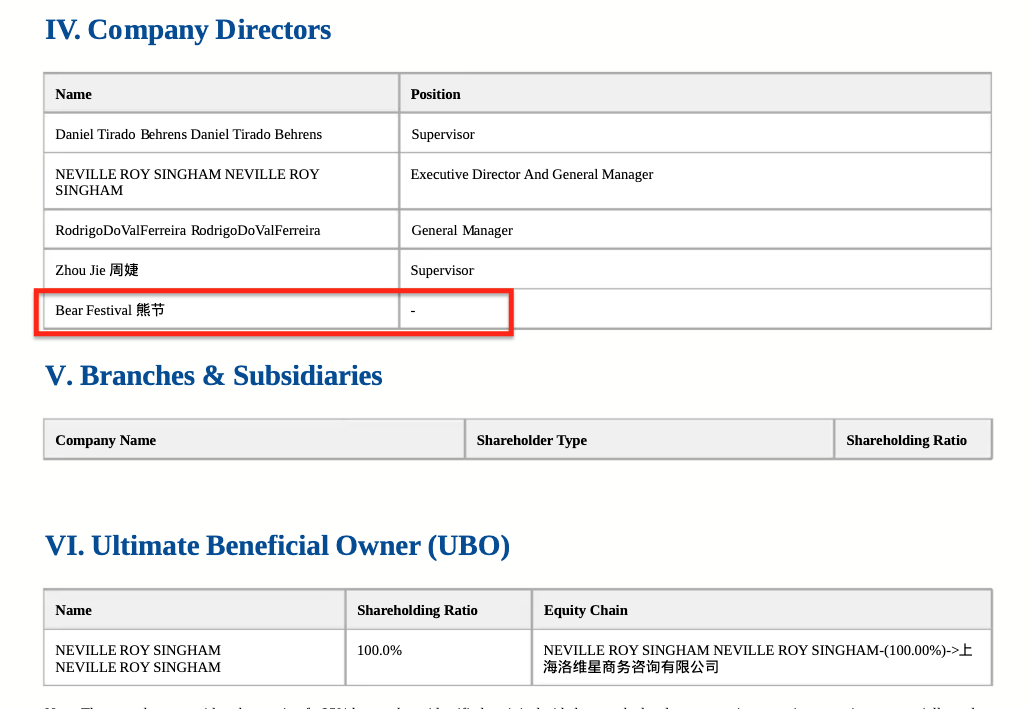Image resolution: width=1030 pixels, height=709 pixels.
Task: Click the equity chain text with 上海洛维星商务咨询有限公司
Action: point(758,658)
